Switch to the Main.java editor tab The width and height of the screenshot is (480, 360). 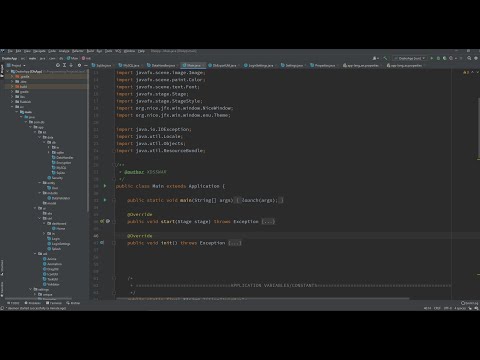pyautogui.click(x=194, y=65)
